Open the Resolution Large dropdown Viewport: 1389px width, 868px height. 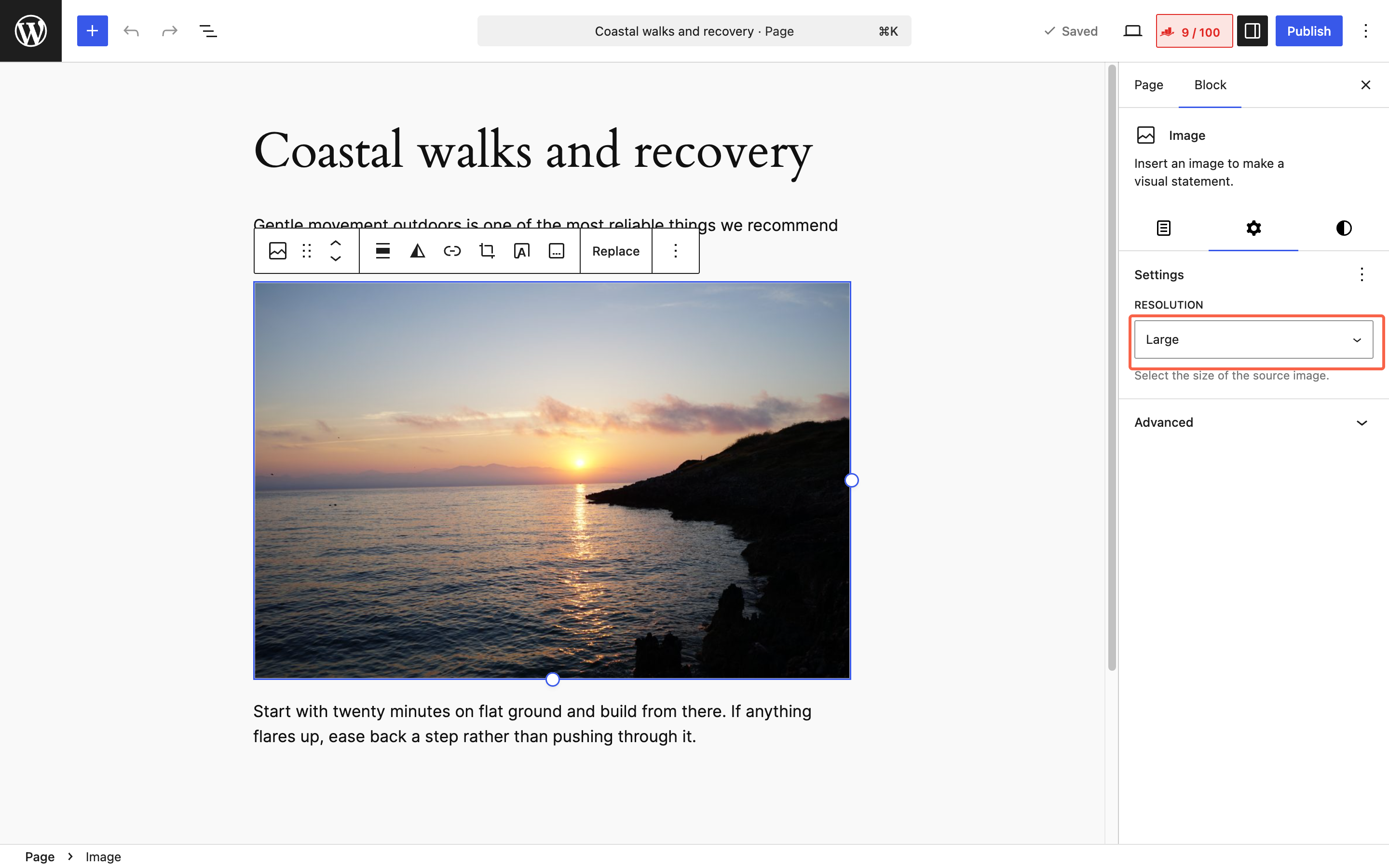pyautogui.click(x=1253, y=339)
